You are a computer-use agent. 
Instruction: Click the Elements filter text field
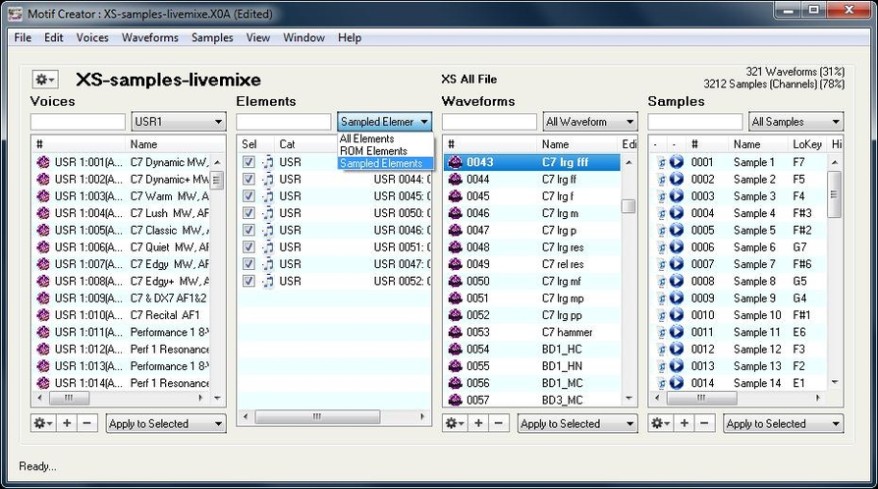tap(284, 122)
